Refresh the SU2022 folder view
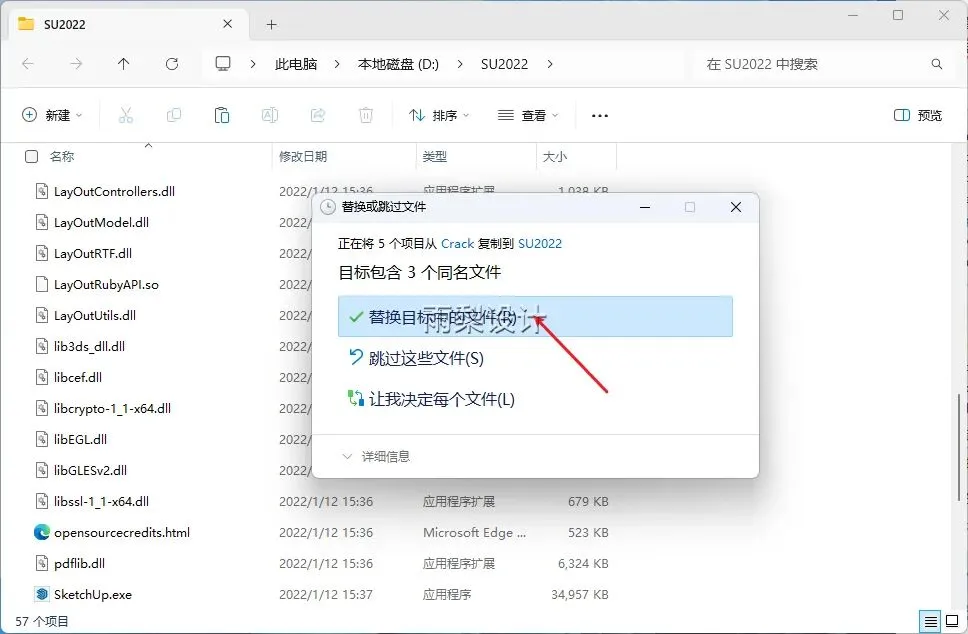Image resolution: width=968 pixels, height=634 pixels. click(172, 64)
